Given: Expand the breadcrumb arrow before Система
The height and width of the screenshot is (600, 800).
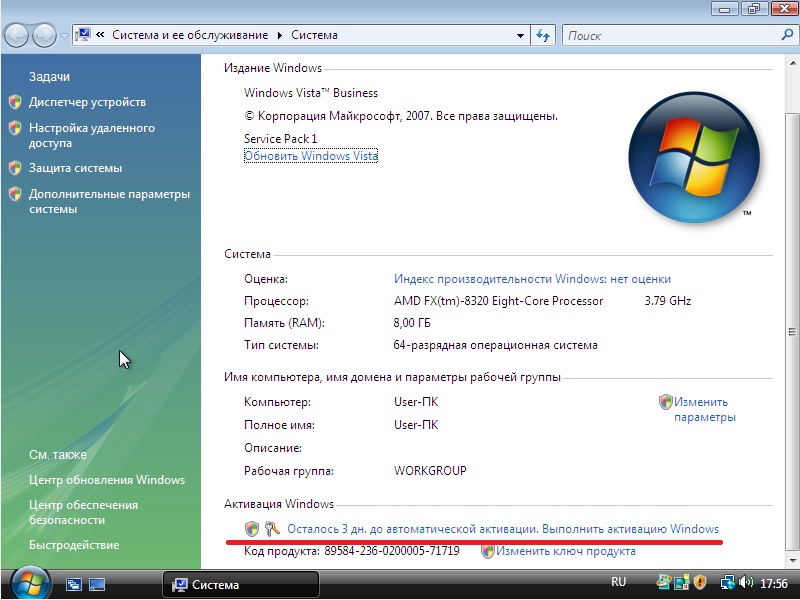Looking at the screenshot, I should pyautogui.click(x=280, y=35).
